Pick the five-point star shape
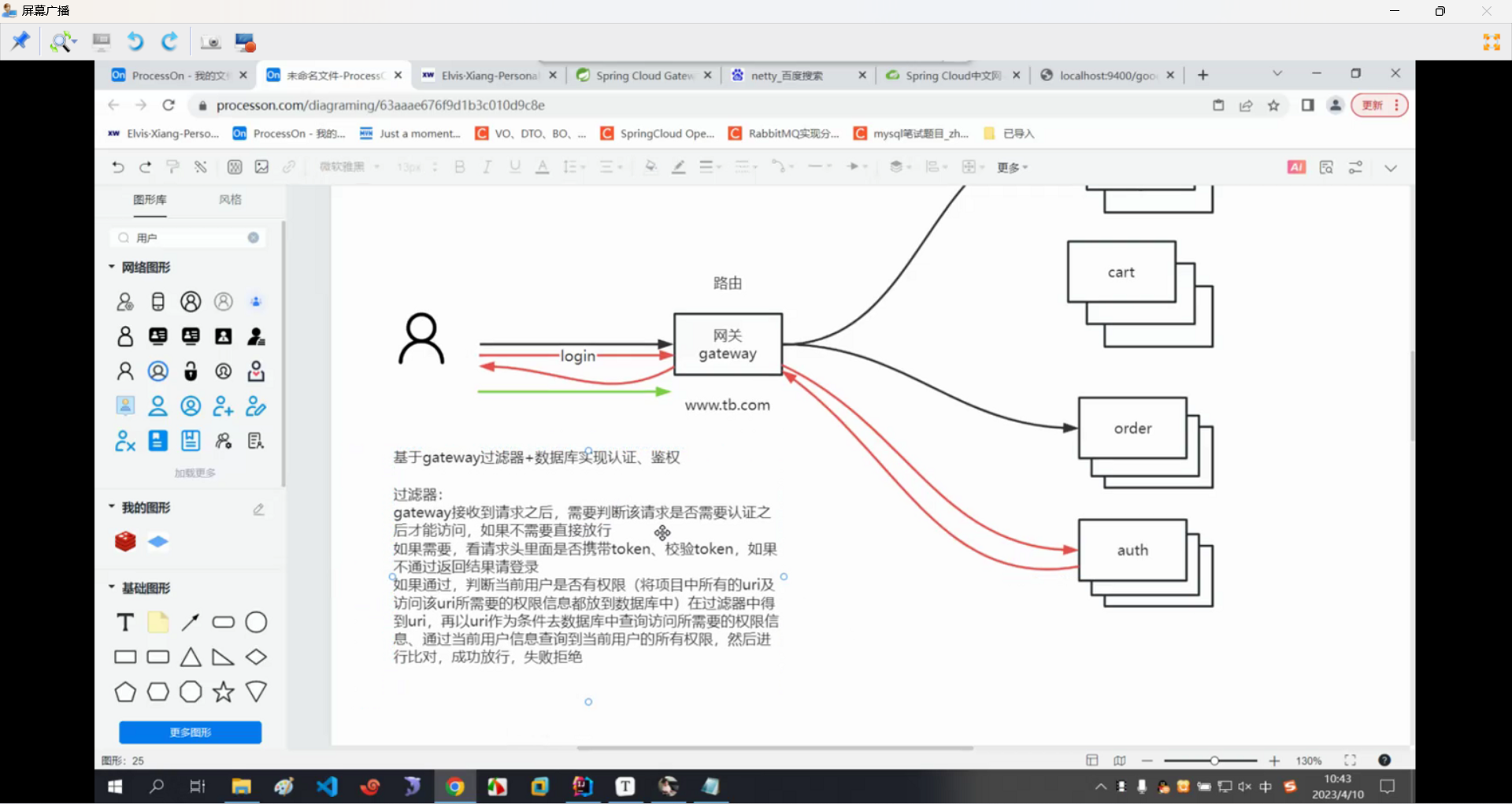The width and height of the screenshot is (1512, 804). 224,692
